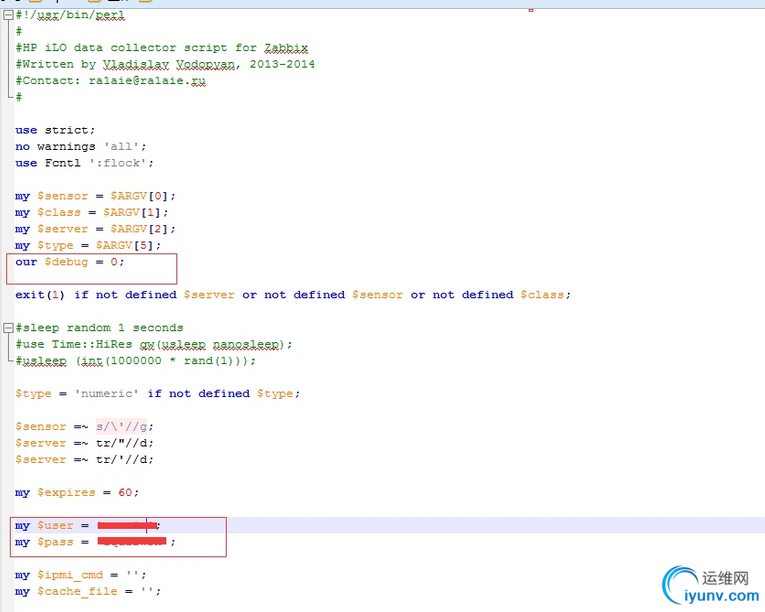Place cursor on "no warnings 'all';" line
Screen dimensions: 765x612
[81, 146]
